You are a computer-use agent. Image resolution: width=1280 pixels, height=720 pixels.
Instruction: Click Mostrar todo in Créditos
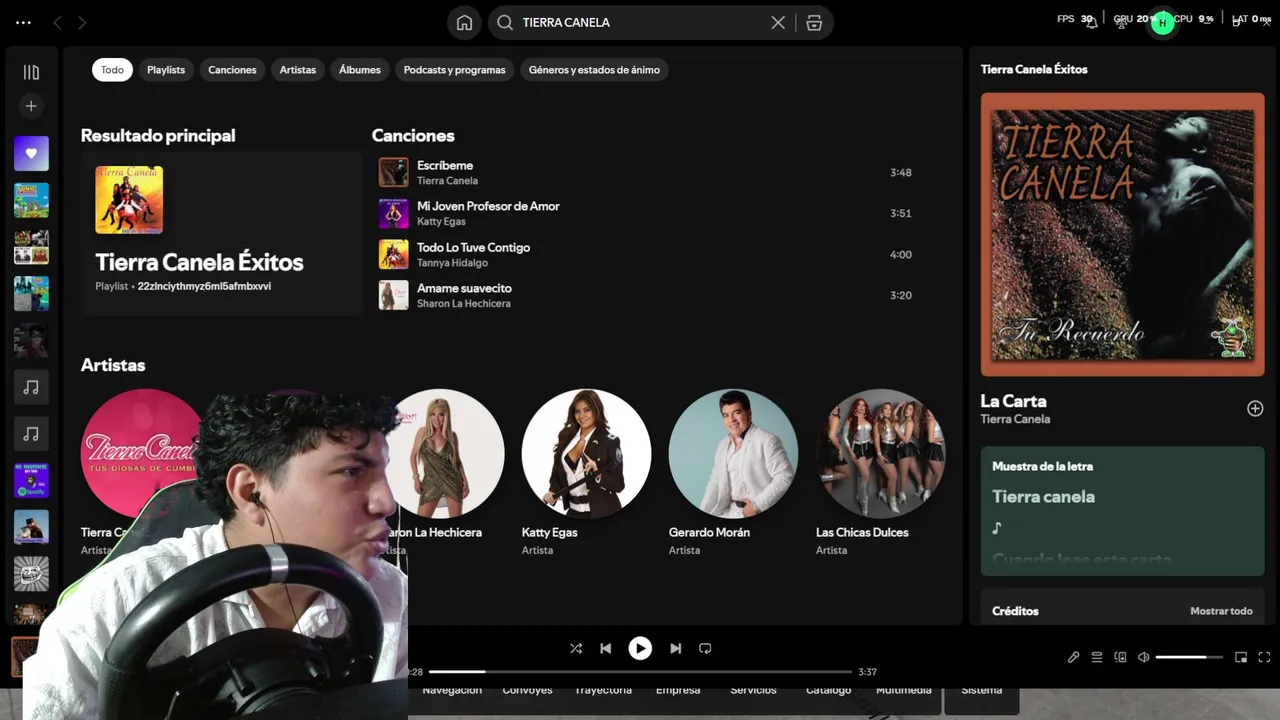tap(1221, 611)
